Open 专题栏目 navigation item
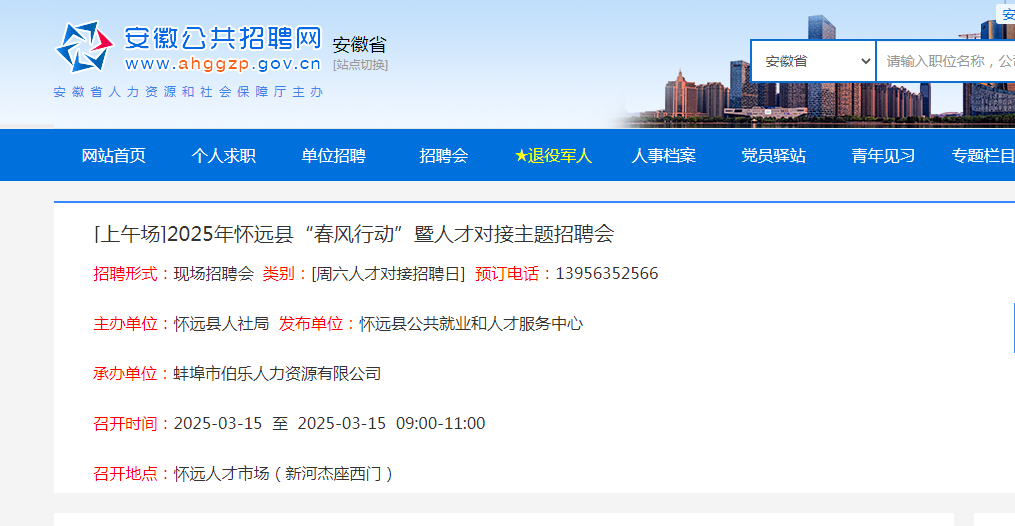Screen dimensions: 1015x526 [x=983, y=156]
